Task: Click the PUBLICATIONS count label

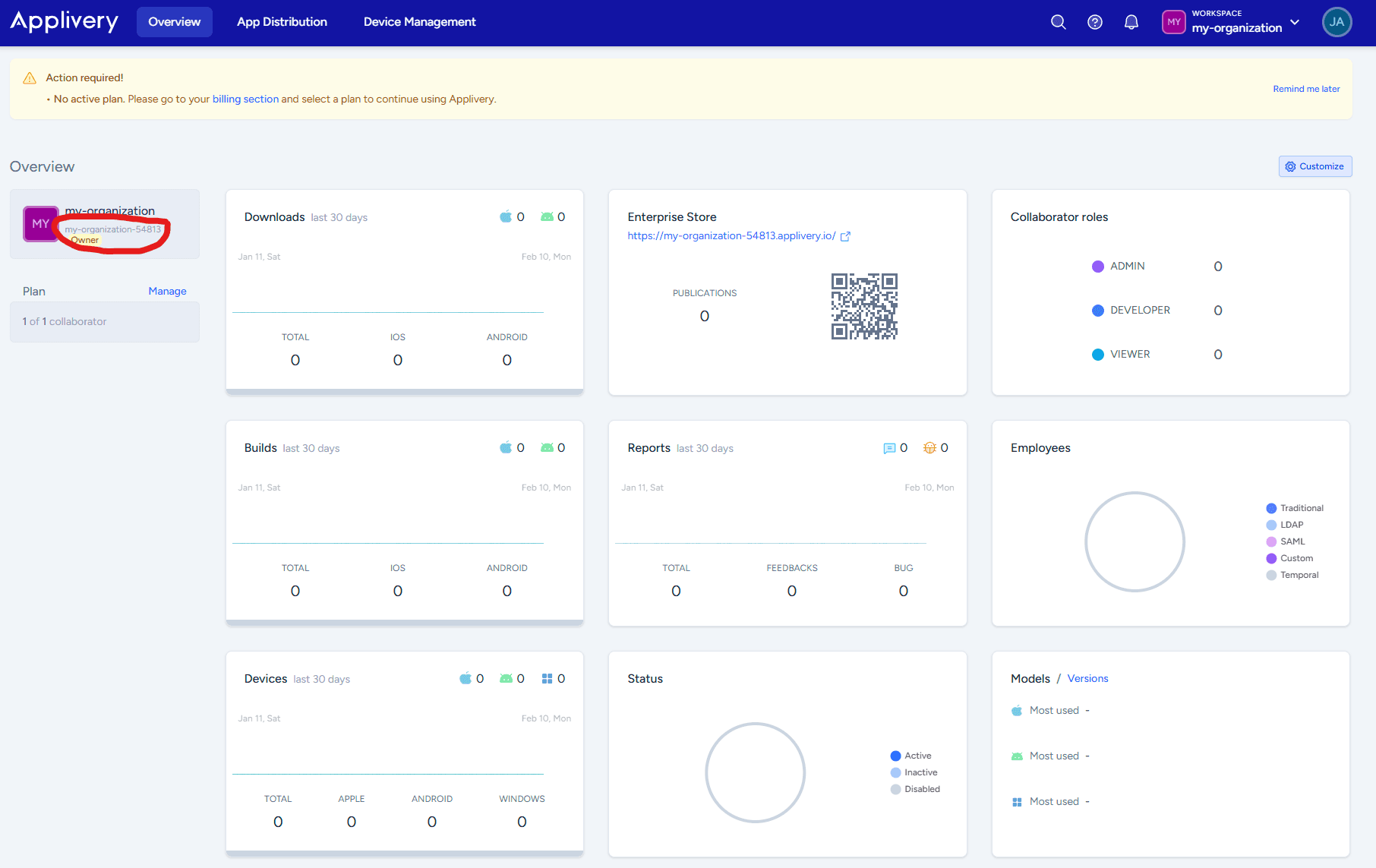Action: 705,294
